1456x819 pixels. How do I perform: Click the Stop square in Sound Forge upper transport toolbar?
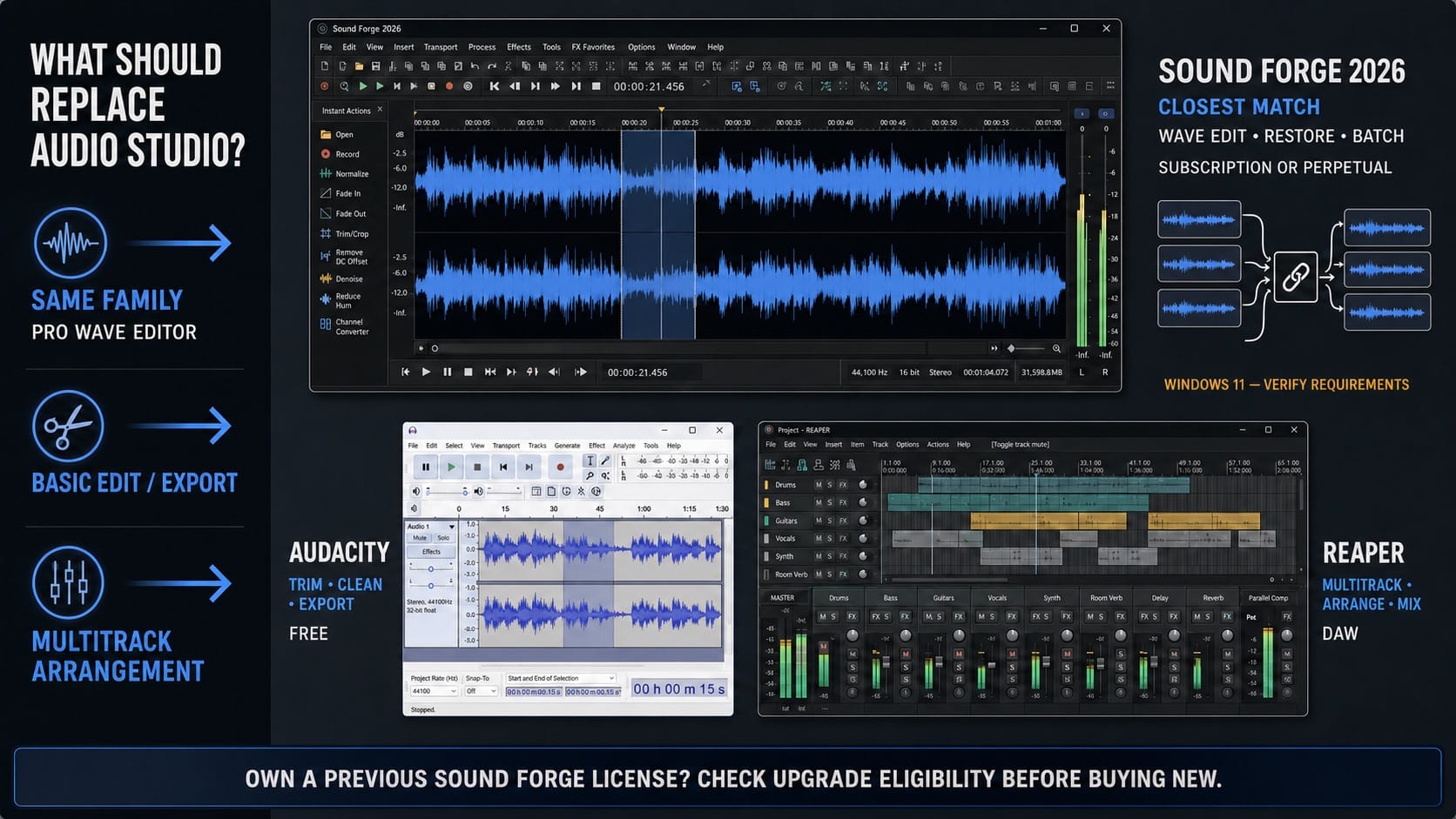tap(597, 86)
